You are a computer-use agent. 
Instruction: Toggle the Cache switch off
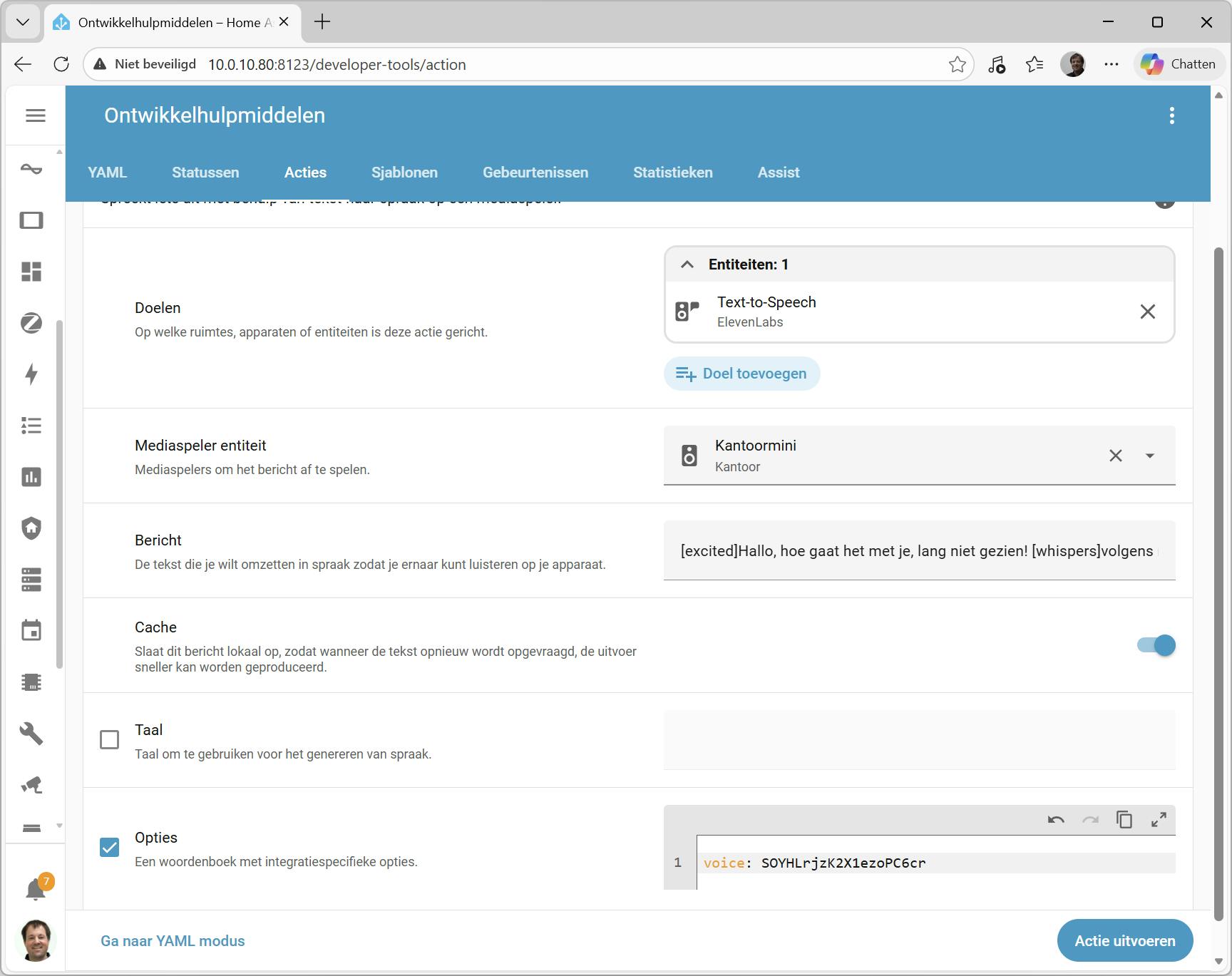(1156, 645)
